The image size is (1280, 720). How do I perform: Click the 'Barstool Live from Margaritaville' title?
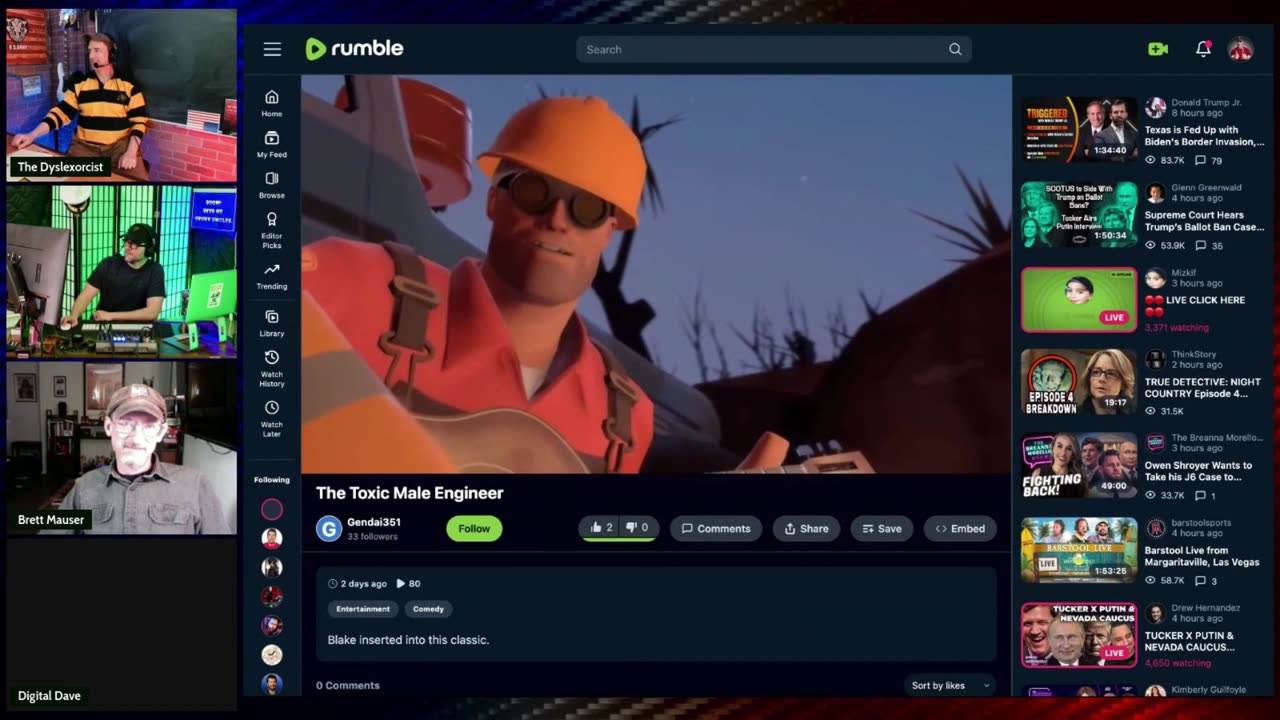1202,556
